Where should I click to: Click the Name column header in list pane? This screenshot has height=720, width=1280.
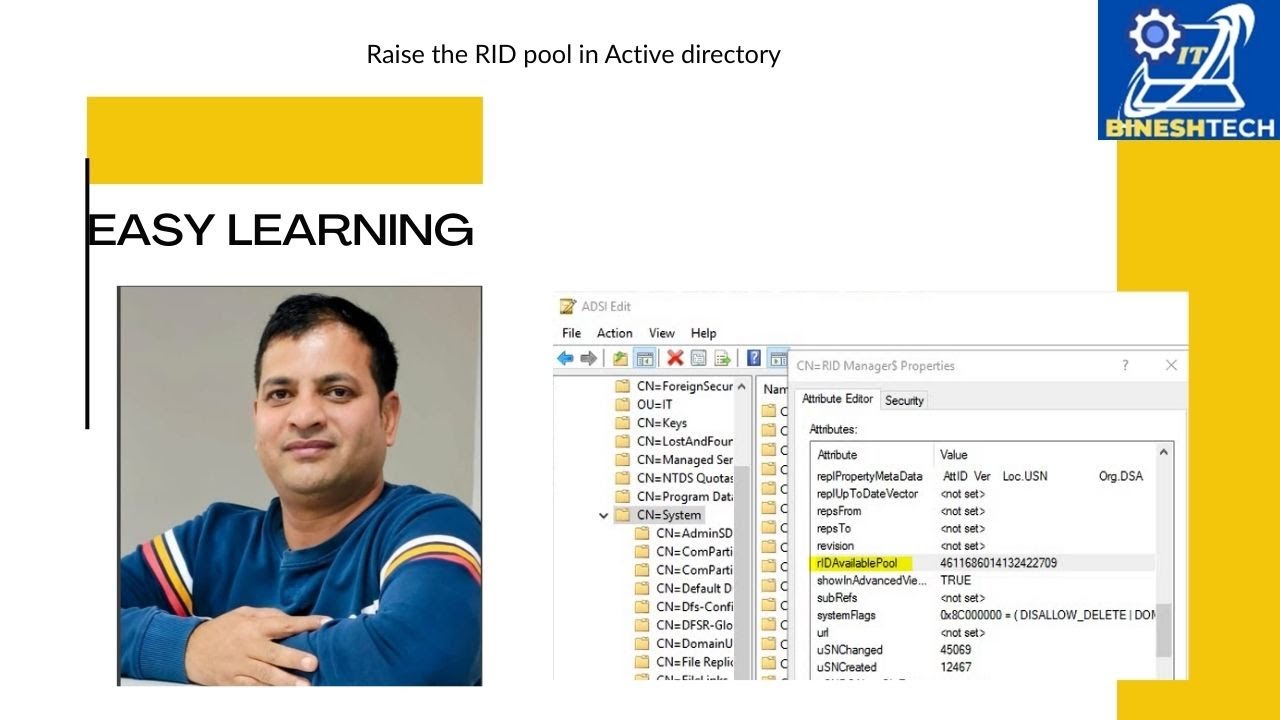click(x=774, y=389)
